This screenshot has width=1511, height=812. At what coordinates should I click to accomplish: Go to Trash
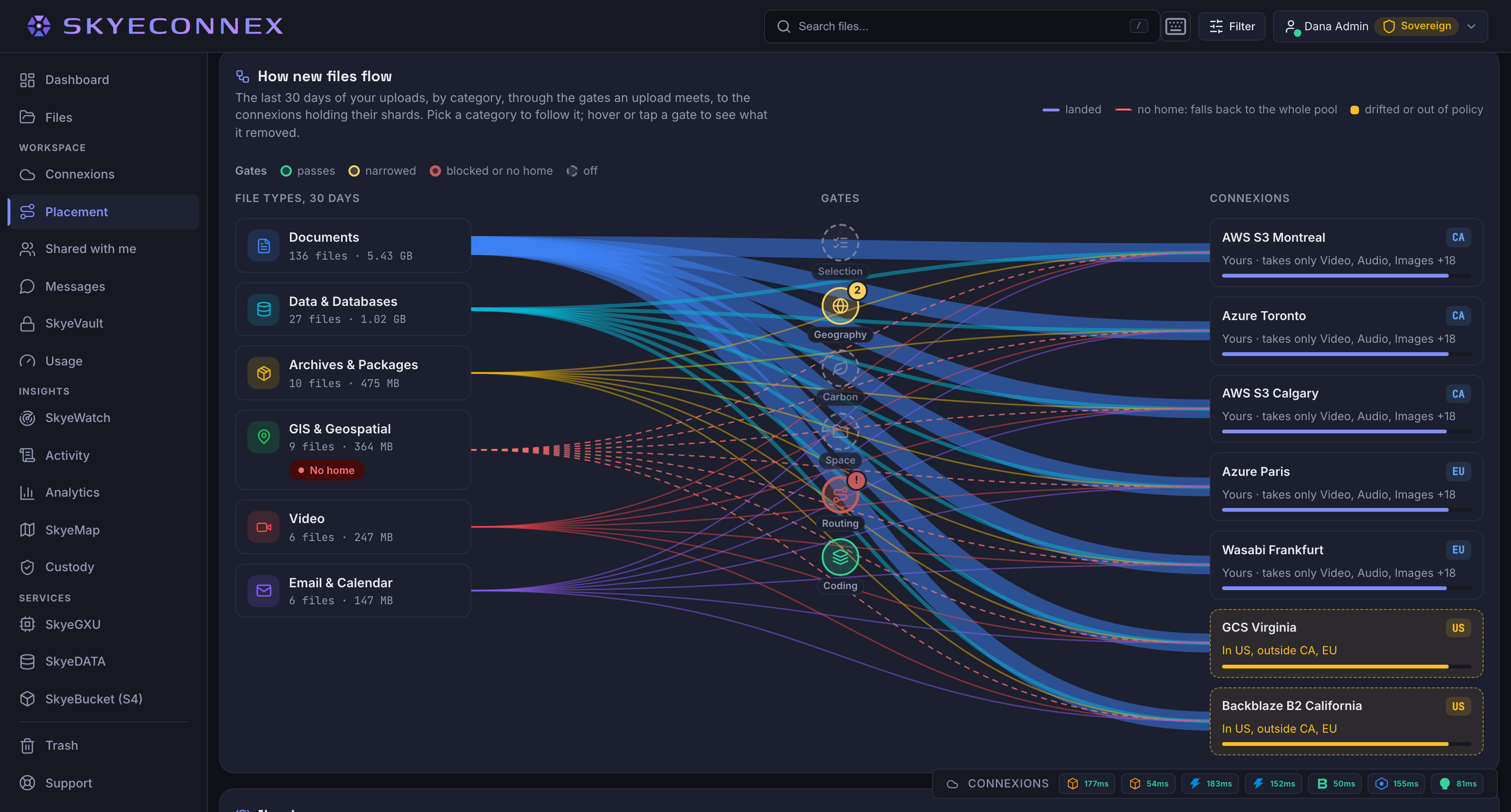[103, 745]
